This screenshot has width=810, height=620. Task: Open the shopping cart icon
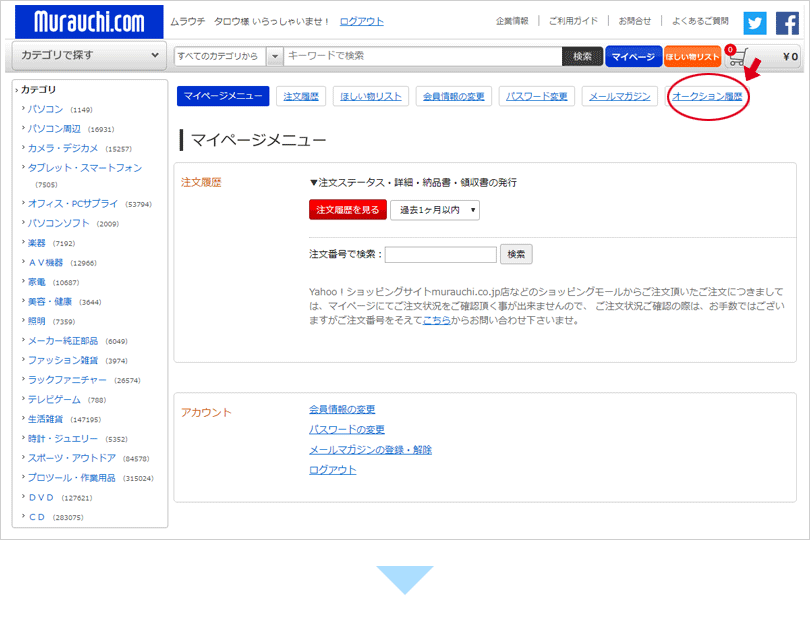(x=738, y=56)
